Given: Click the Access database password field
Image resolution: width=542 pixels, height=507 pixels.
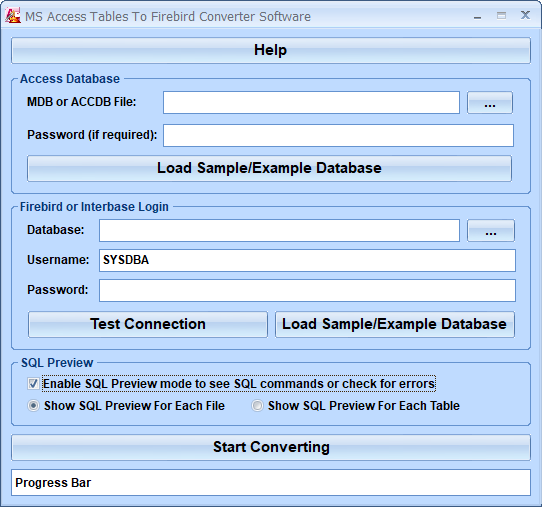Looking at the screenshot, I should click(x=338, y=135).
